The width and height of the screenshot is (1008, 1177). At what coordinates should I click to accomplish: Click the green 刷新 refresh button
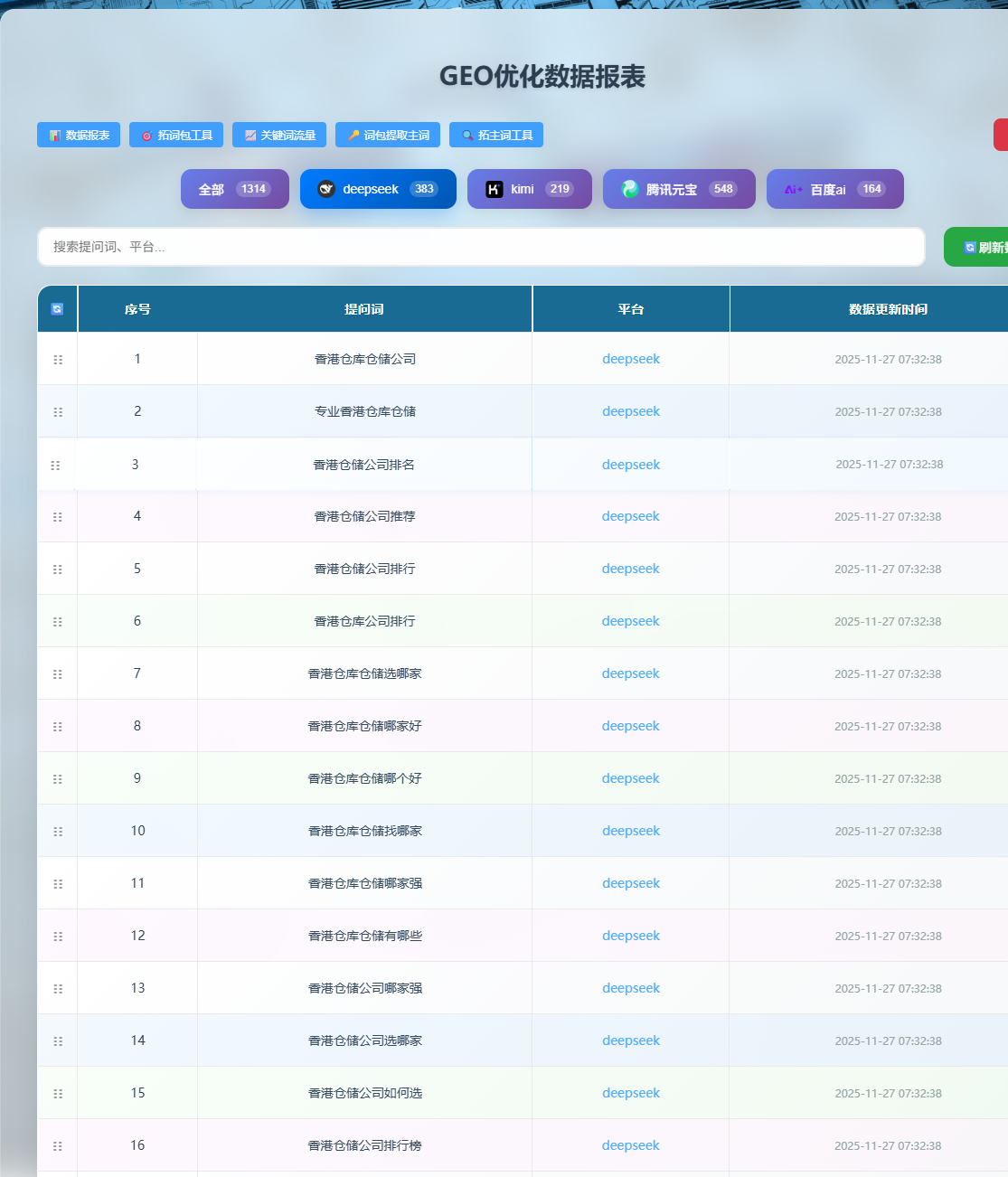point(981,247)
